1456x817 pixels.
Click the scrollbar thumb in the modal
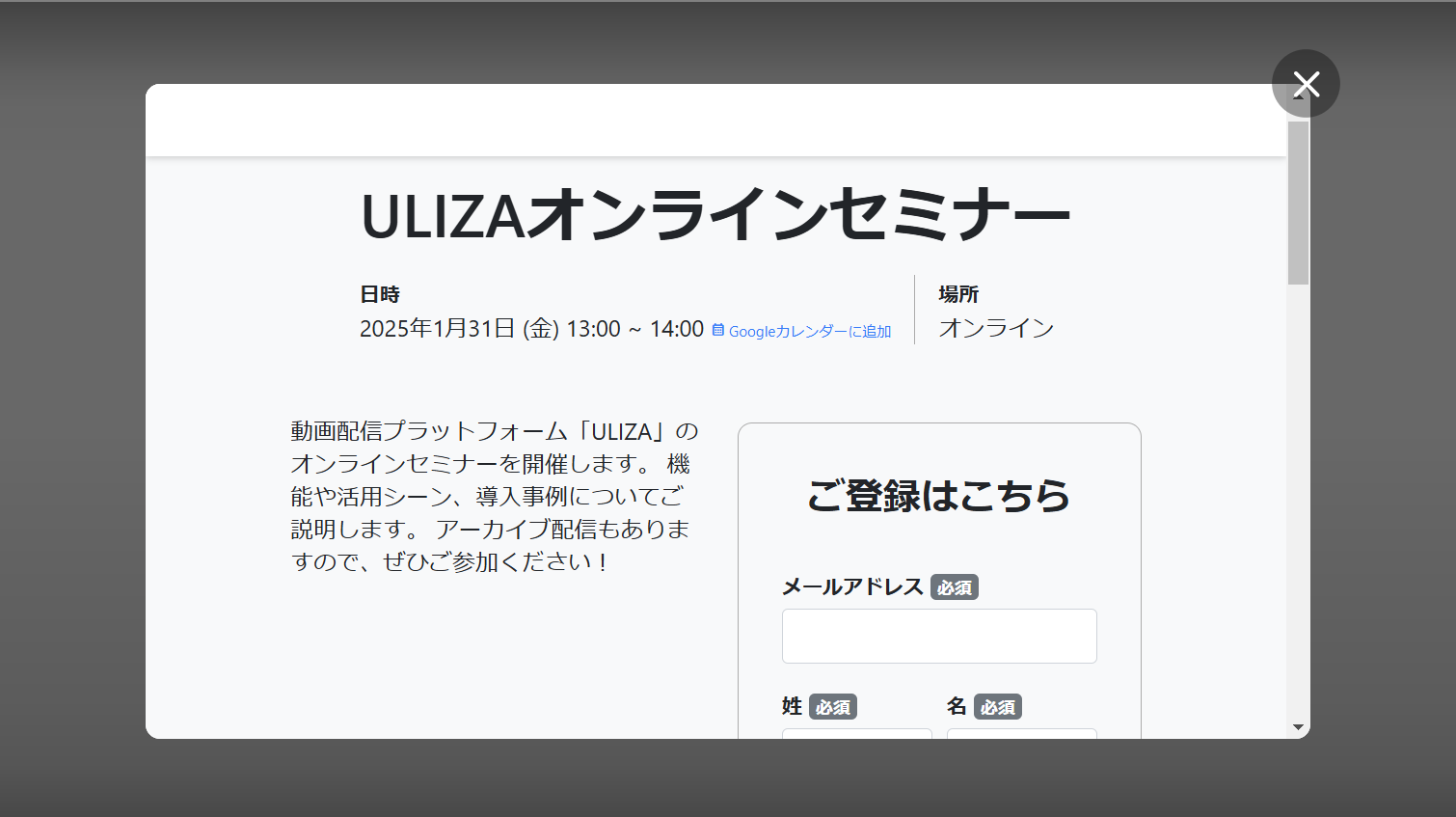pyautogui.click(x=1298, y=203)
